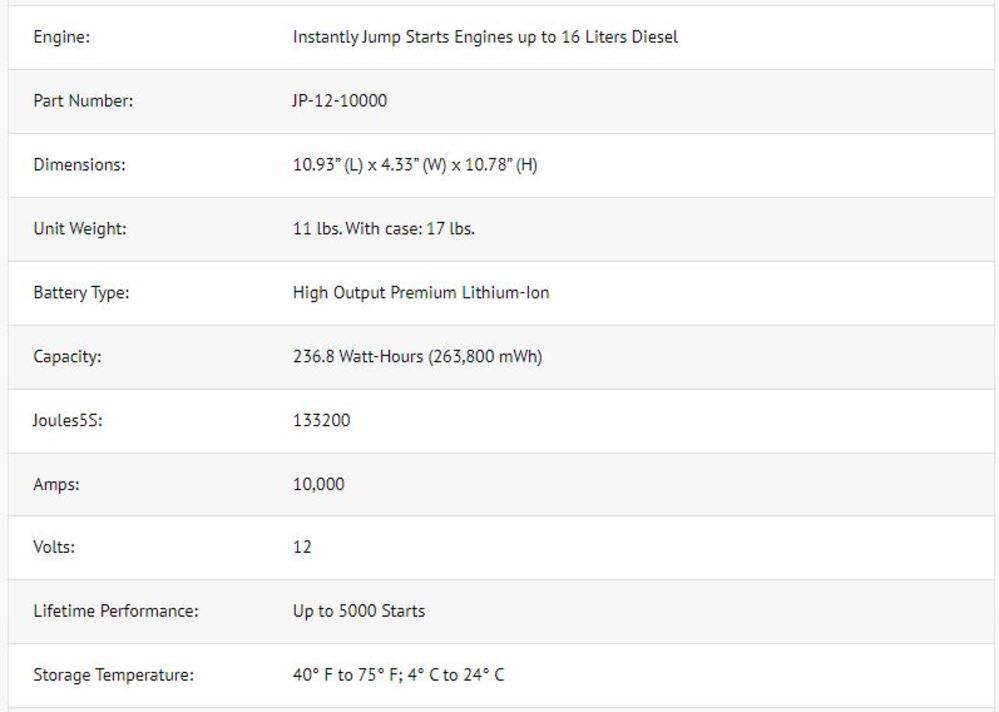Click the 10.93" x 4.33" x 10.78" dimensions value

(x=415, y=165)
